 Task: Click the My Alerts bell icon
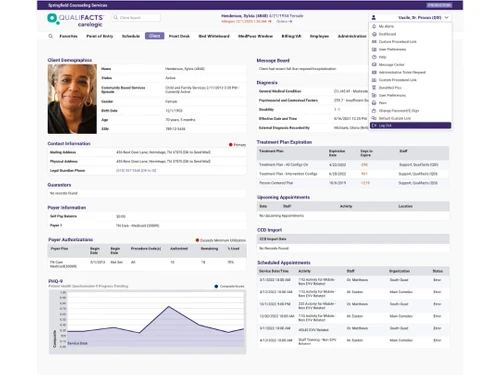[x=374, y=26]
